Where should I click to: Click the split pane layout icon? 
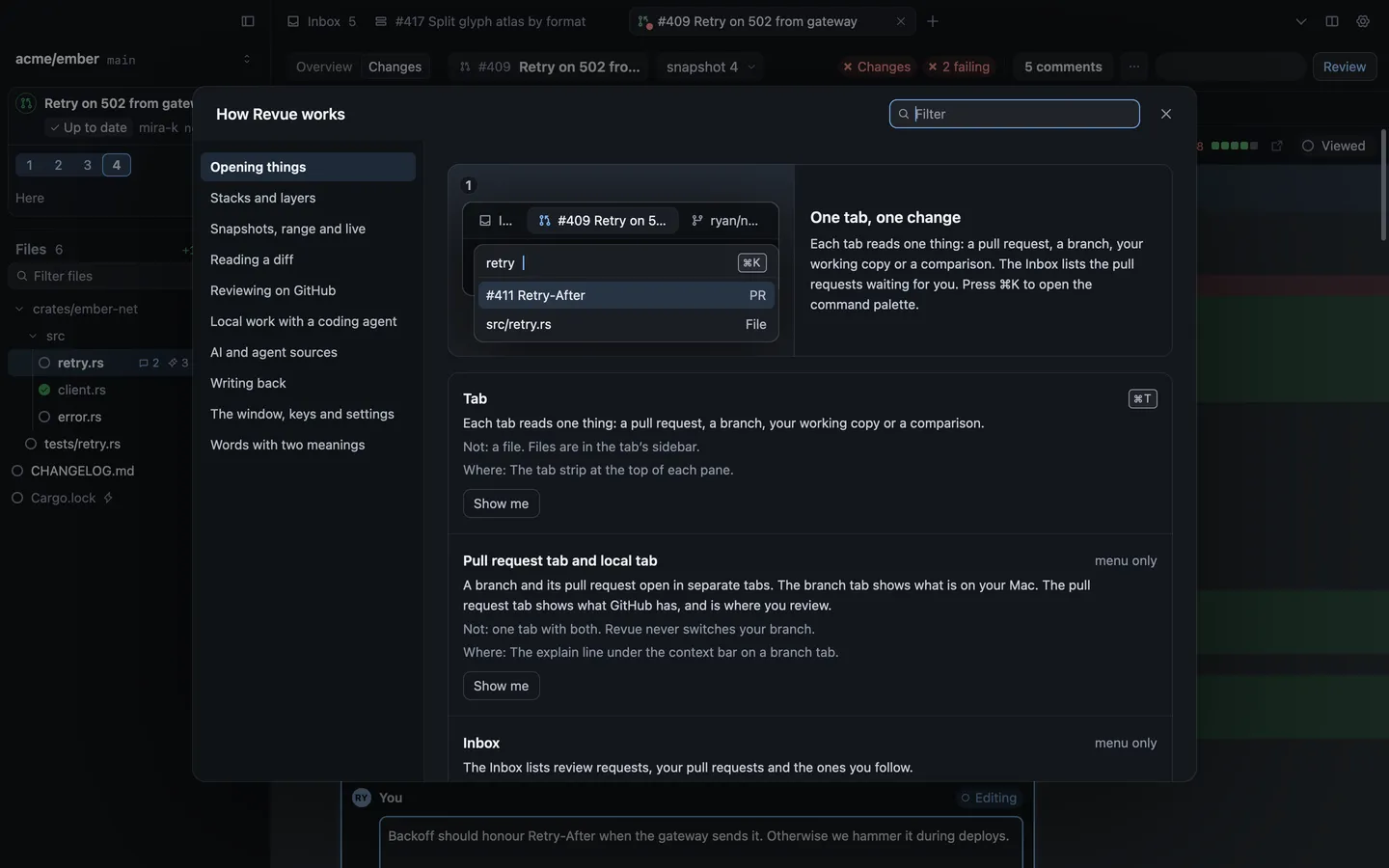1332,21
